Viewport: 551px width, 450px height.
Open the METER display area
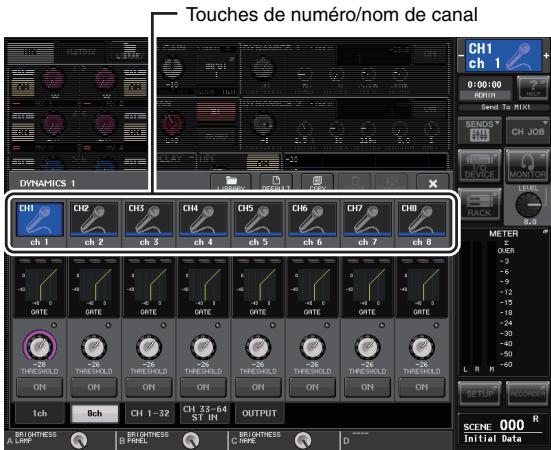[x=504, y=302]
